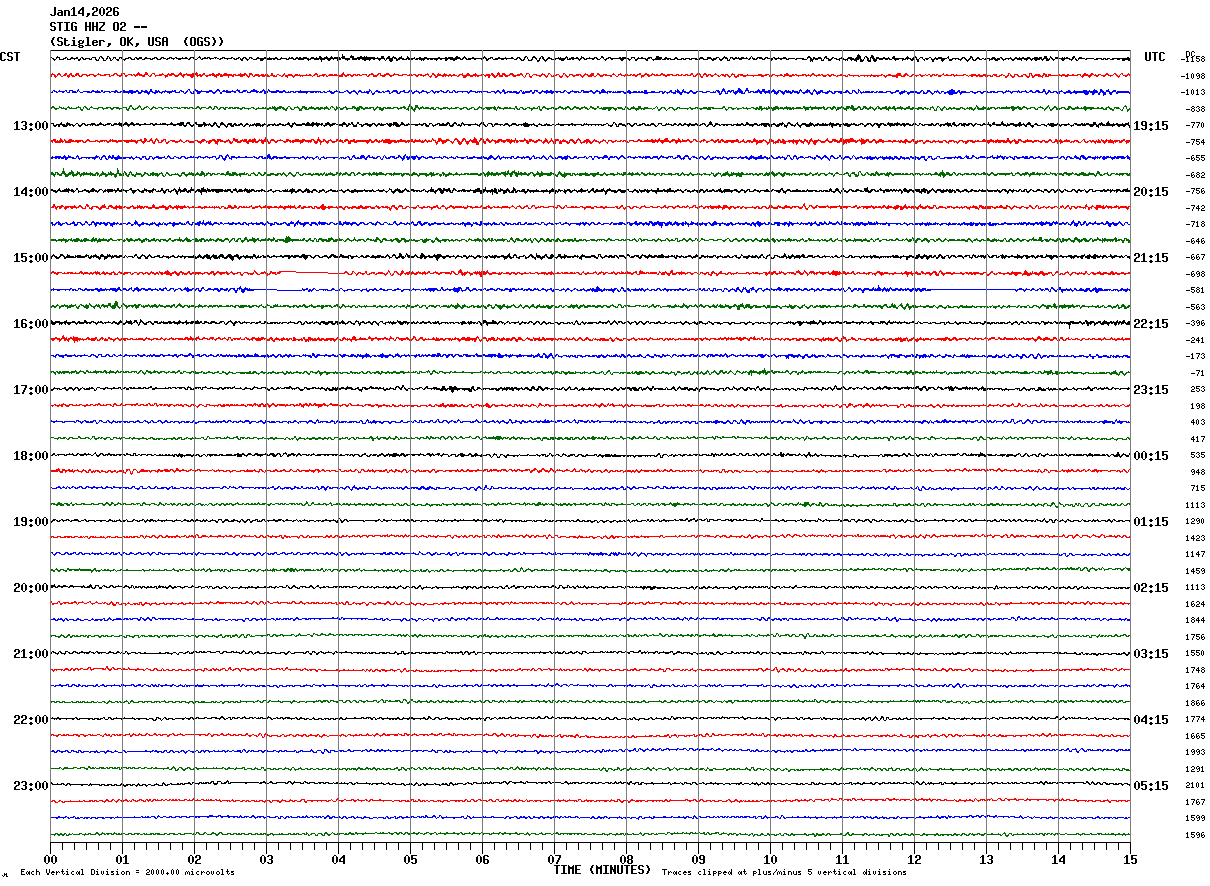Click the TIME (MINUTES) axis title

point(602,870)
